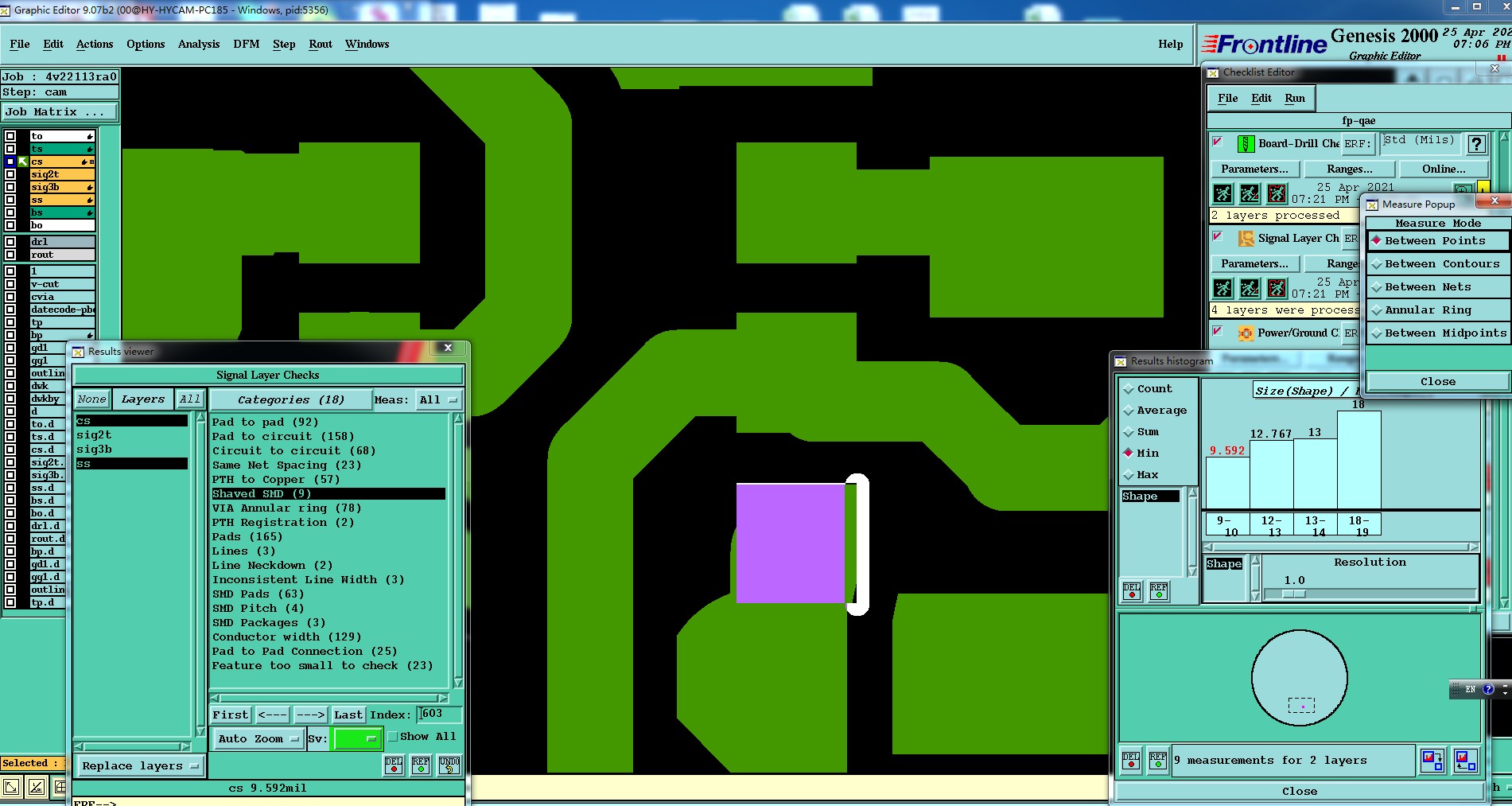Click the Board-Drill Checks drill icon
Image resolution: width=1512 pixels, height=806 pixels.
tap(1246, 144)
